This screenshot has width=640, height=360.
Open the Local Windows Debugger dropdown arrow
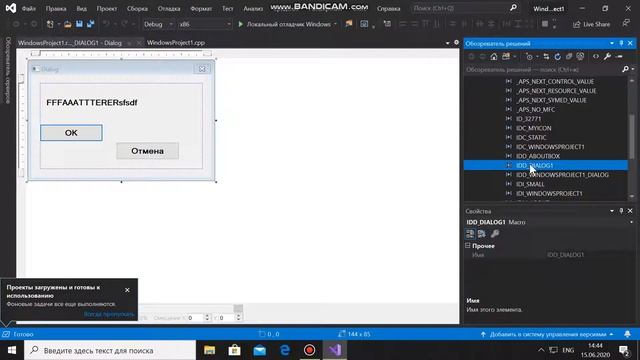point(335,24)
